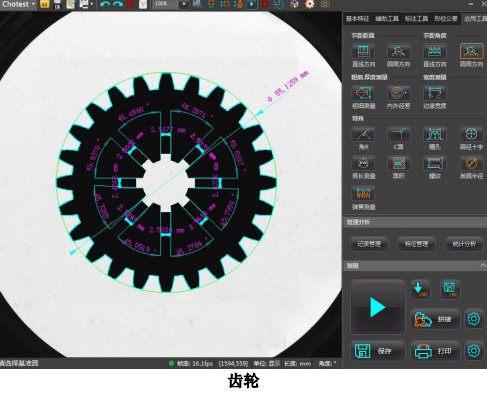Switch to the 基本特征 tab

point(357,19)
